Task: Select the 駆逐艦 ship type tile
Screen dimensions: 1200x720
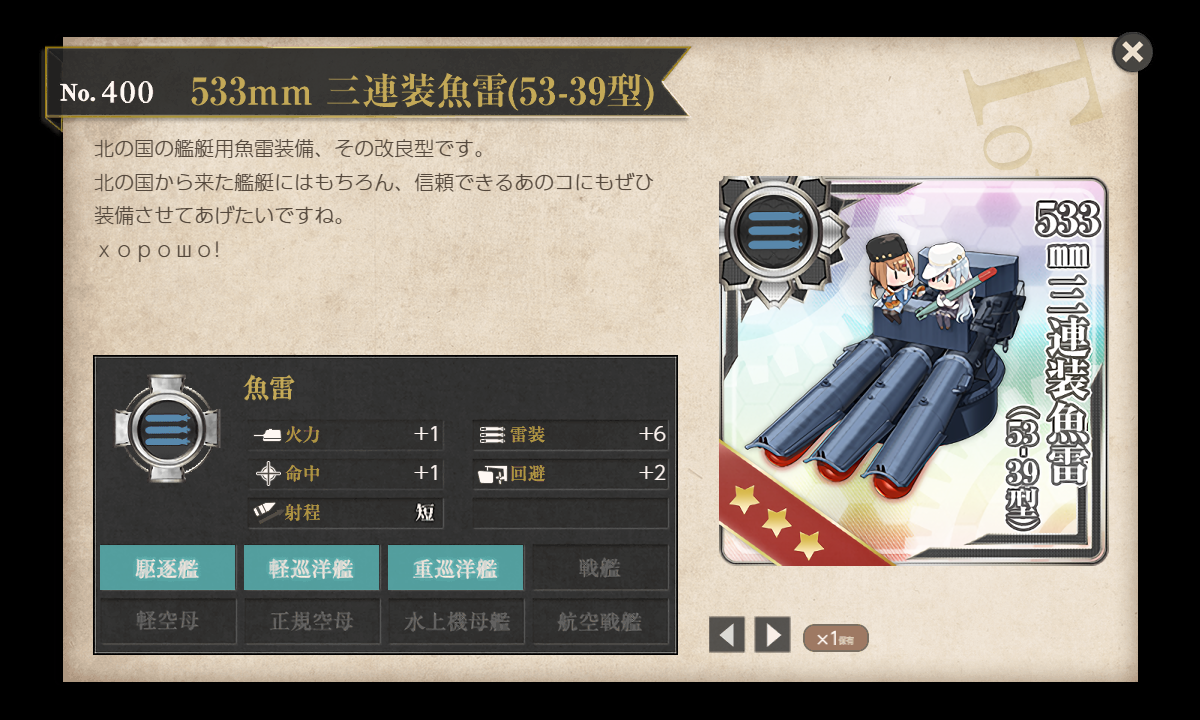Action: point(167,568)
